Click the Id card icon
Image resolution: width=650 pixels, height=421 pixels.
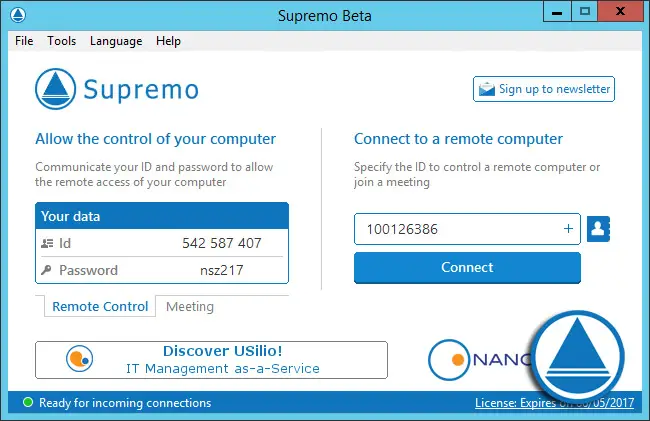click(47, 243)
